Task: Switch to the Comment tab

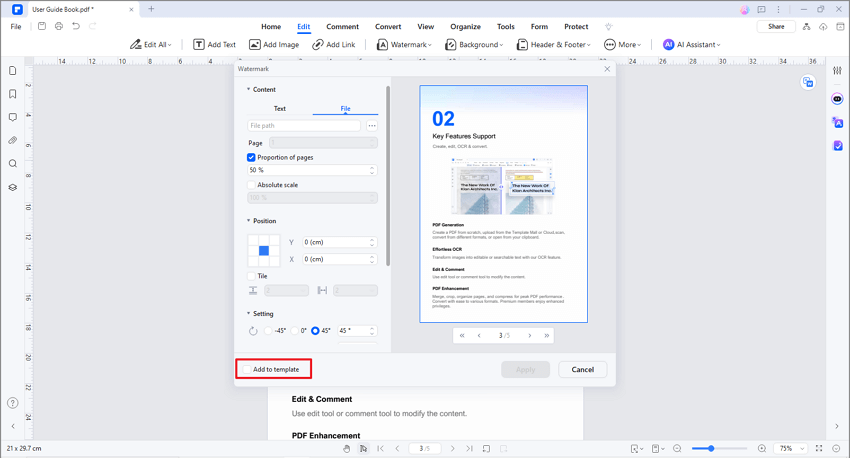Action: click(x=342, y=27)
